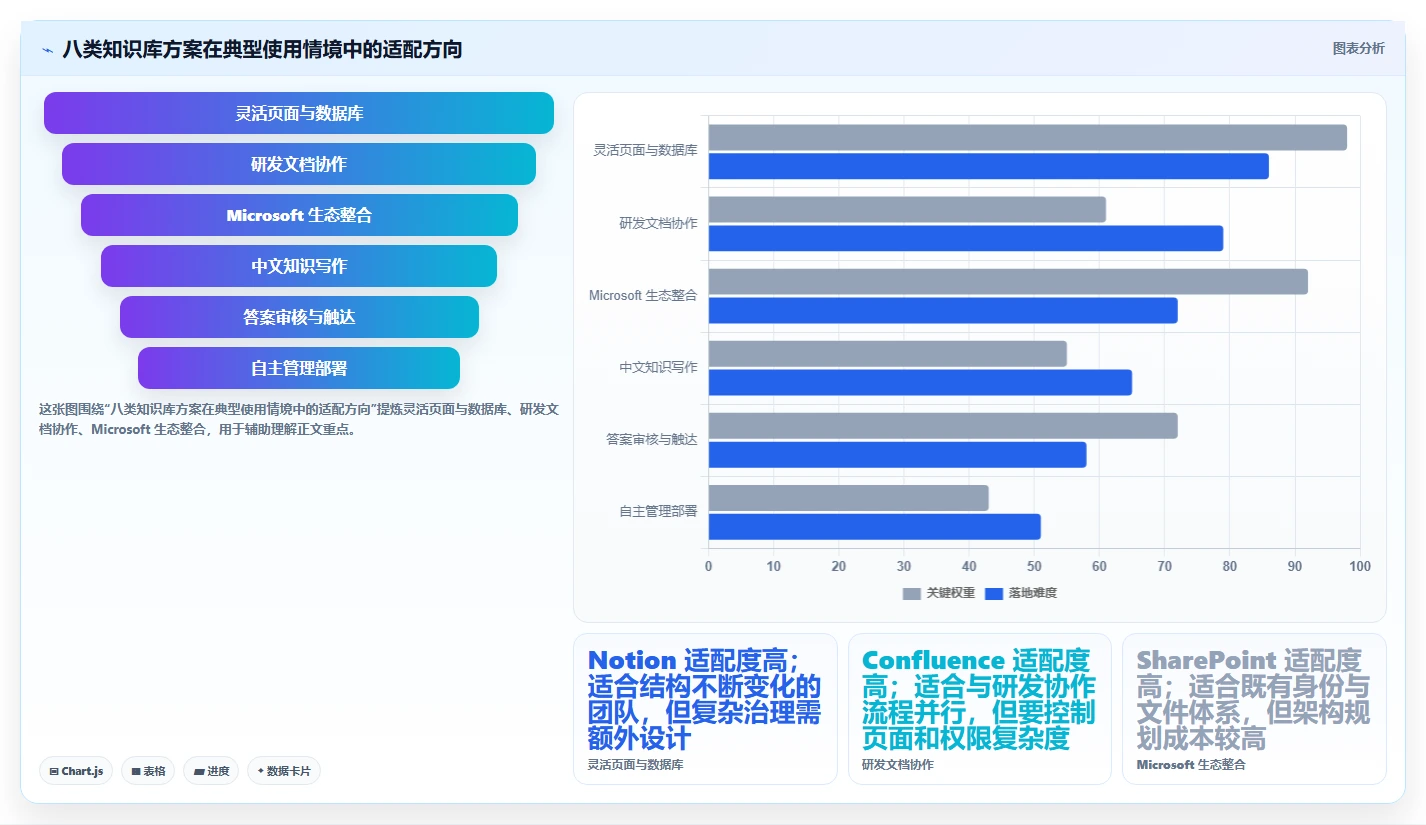This screenshot has height=825, width=1426.
Task: Click the blue bar for 中文知识写作
Action: click(x=920, y=382)
